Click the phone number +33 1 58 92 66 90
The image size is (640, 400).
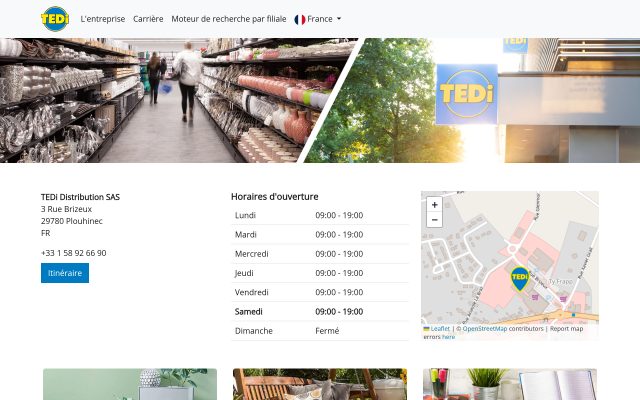[73, 253]
